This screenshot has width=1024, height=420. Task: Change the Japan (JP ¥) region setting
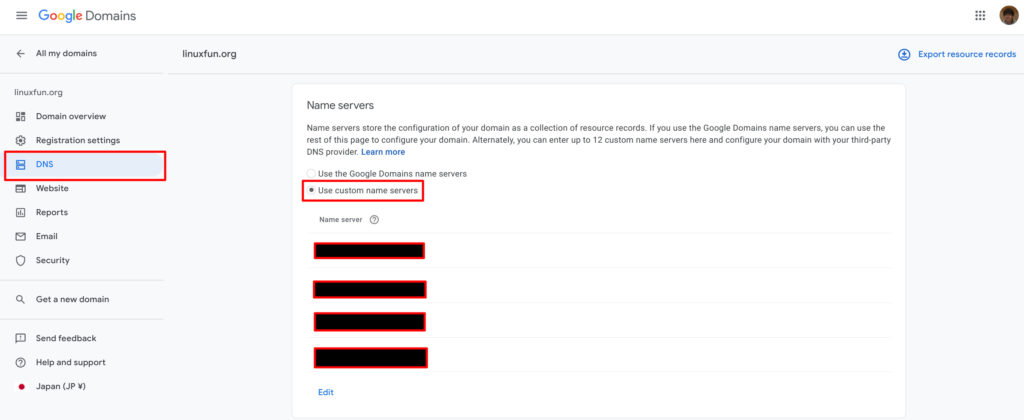pyautogui.click(x=61, y=387)
